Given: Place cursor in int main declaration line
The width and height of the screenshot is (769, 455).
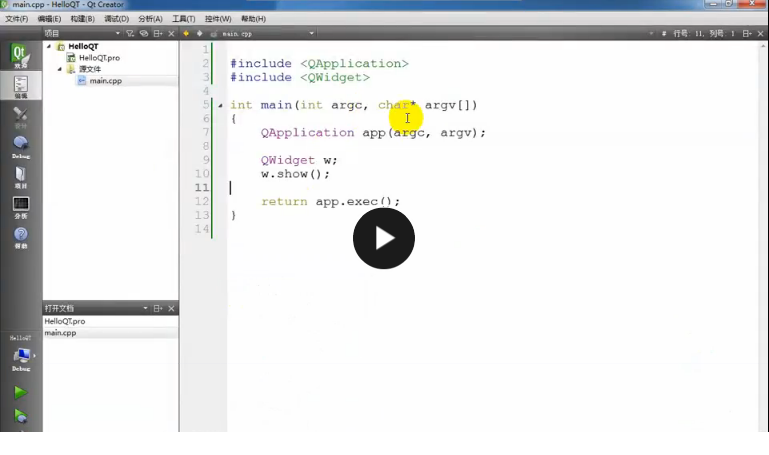Looking at the screenshot, I should pos(354,105).
